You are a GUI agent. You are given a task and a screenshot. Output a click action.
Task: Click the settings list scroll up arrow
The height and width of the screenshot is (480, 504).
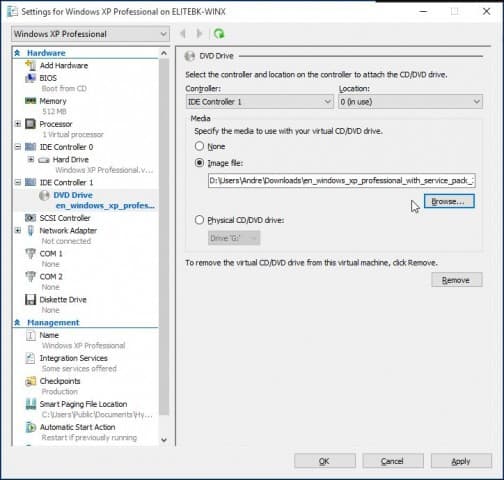(x=164, y=53)
